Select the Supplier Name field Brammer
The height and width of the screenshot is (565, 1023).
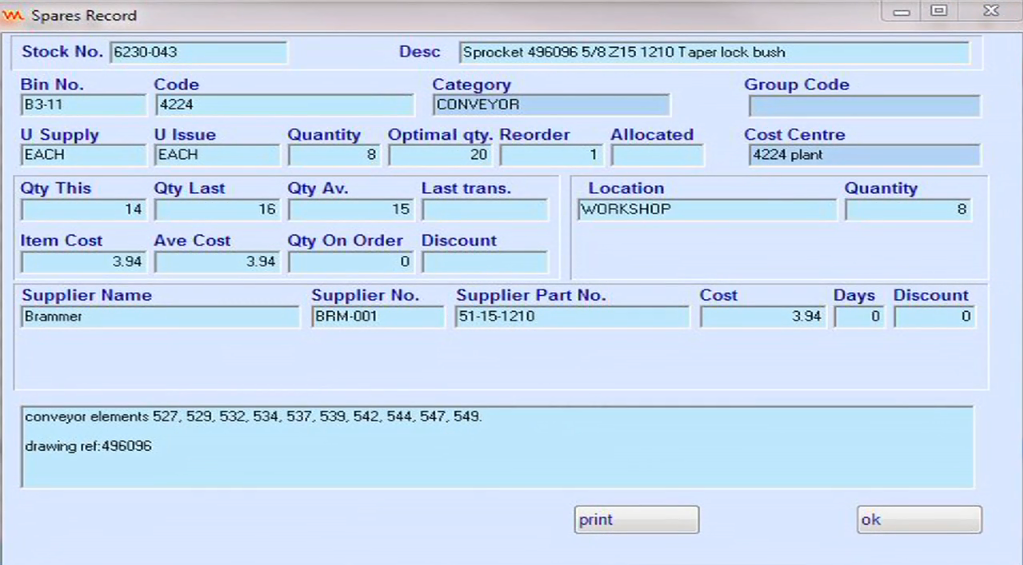point(160,317)
